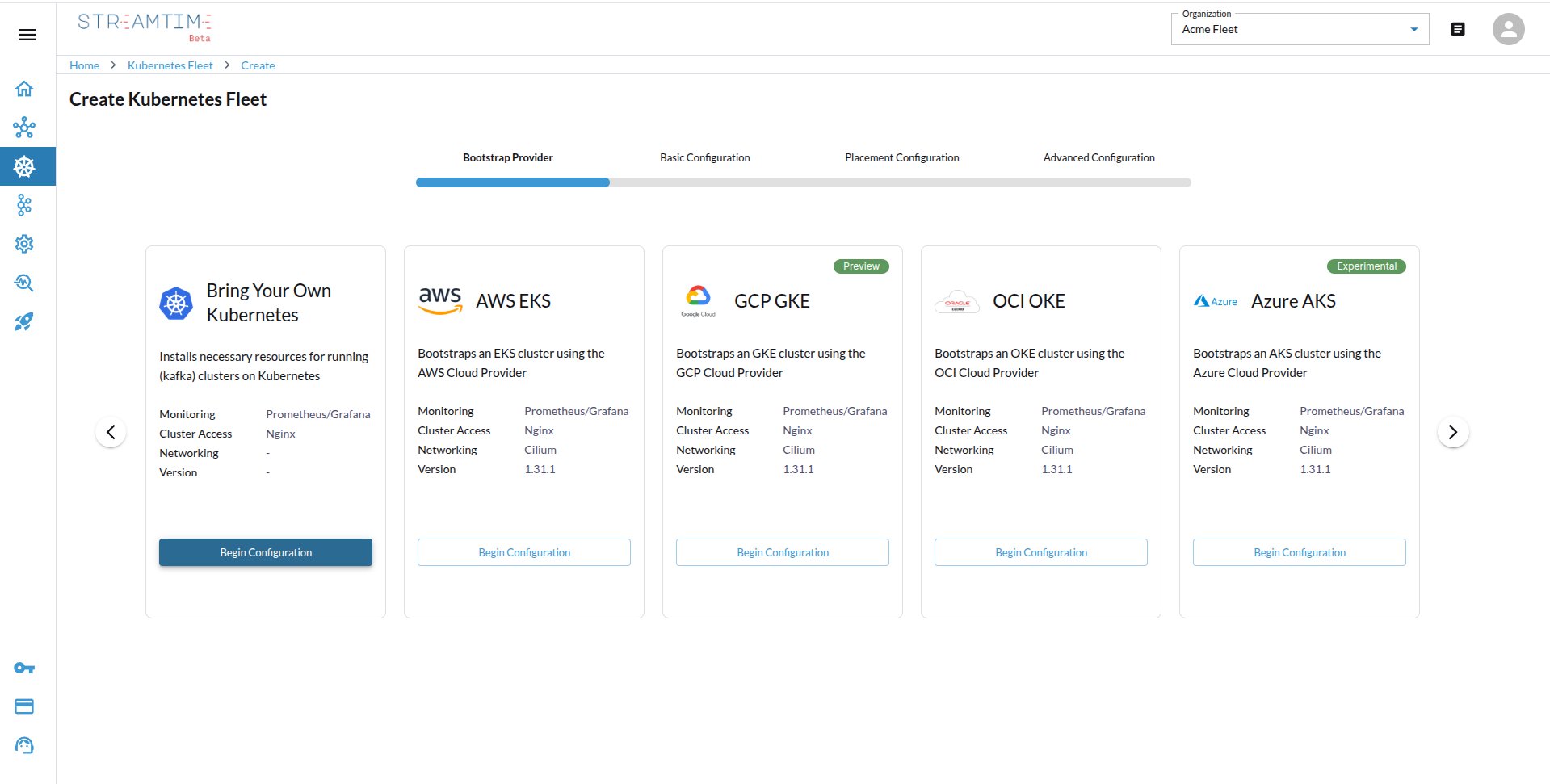Click the Bring Your Own Kubernetes title

pos(269,303)
